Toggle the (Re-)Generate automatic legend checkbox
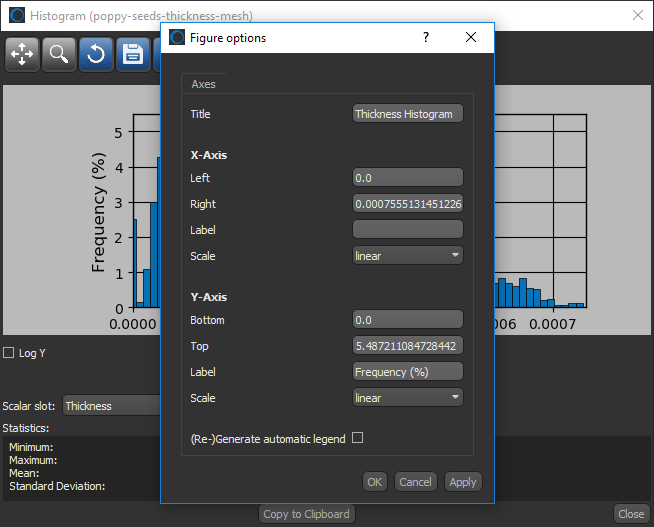The width and height of the screenshot is (654, 527). click(357, 438)
